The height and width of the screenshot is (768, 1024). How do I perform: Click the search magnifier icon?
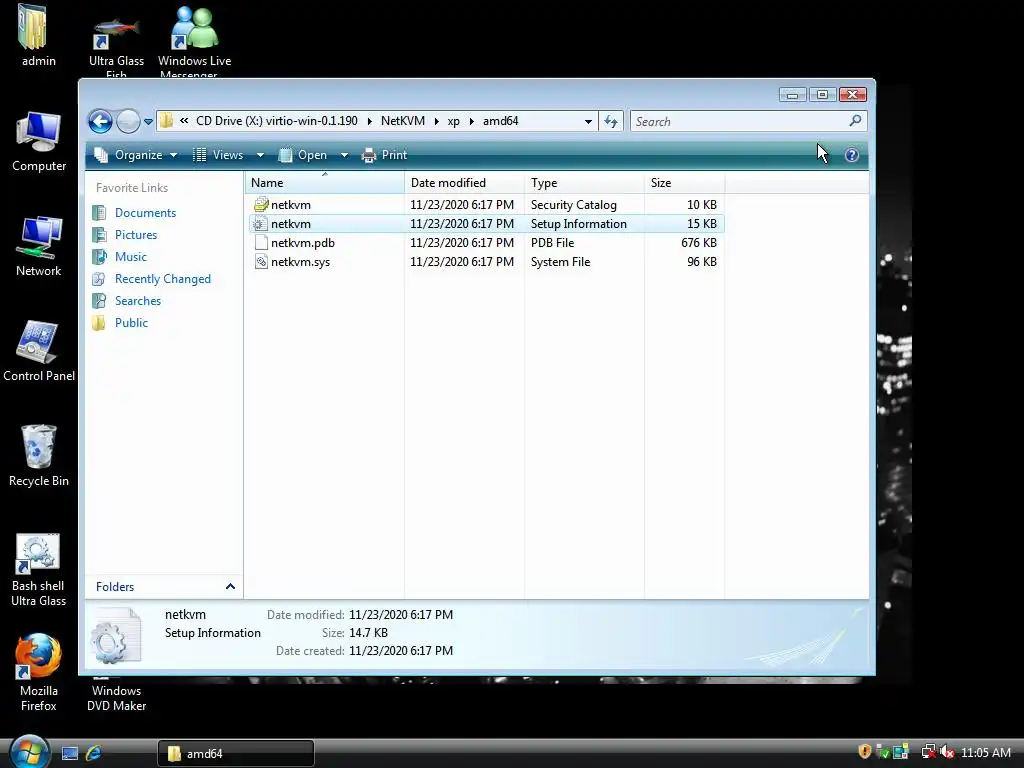point(855,121)
